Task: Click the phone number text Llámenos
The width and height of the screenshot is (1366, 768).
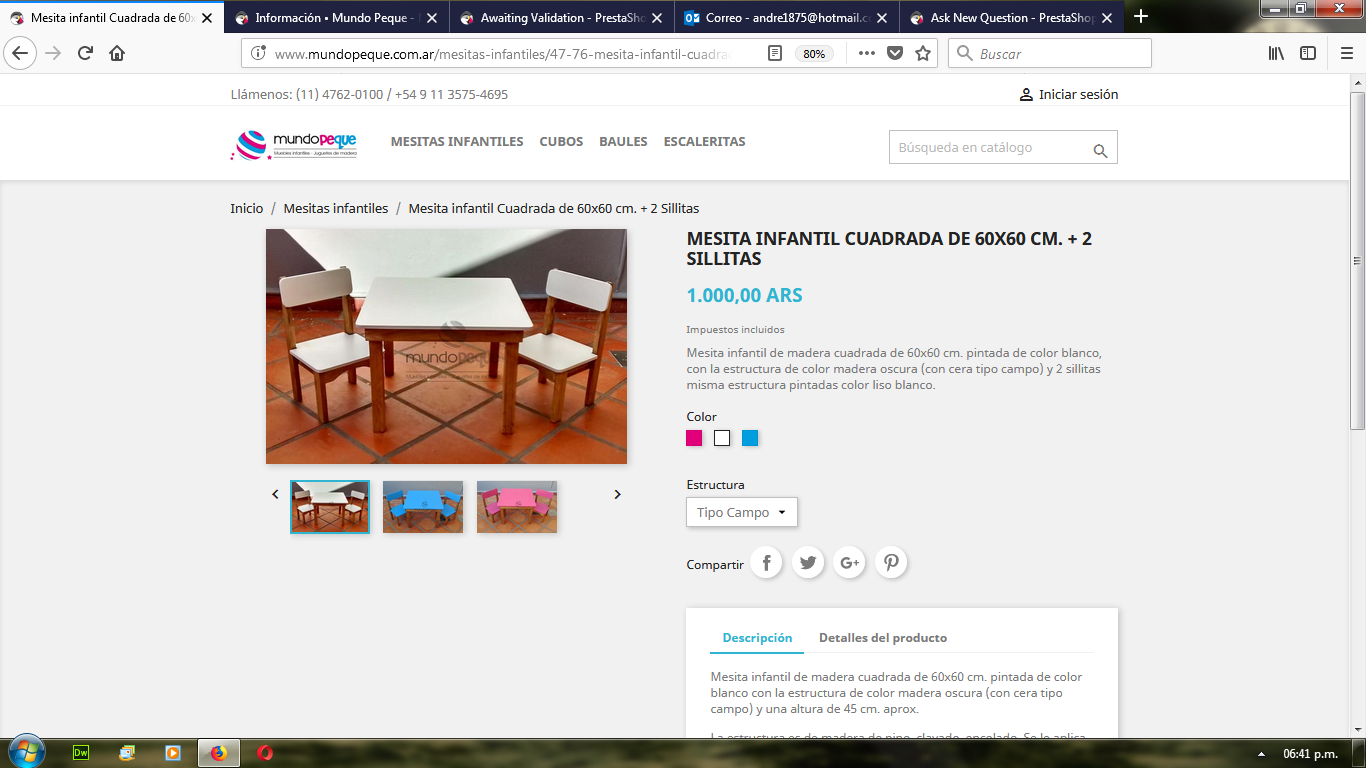Action: [369, 95]
